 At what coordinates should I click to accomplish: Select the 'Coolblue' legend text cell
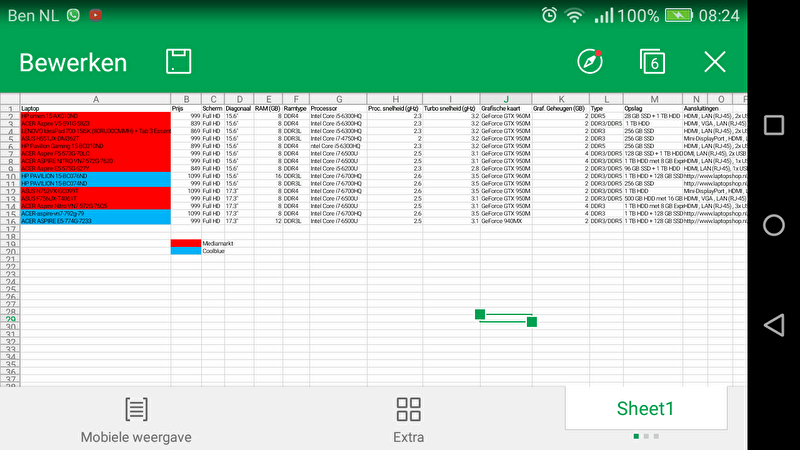pyautogui.click(x=213, y=251)
